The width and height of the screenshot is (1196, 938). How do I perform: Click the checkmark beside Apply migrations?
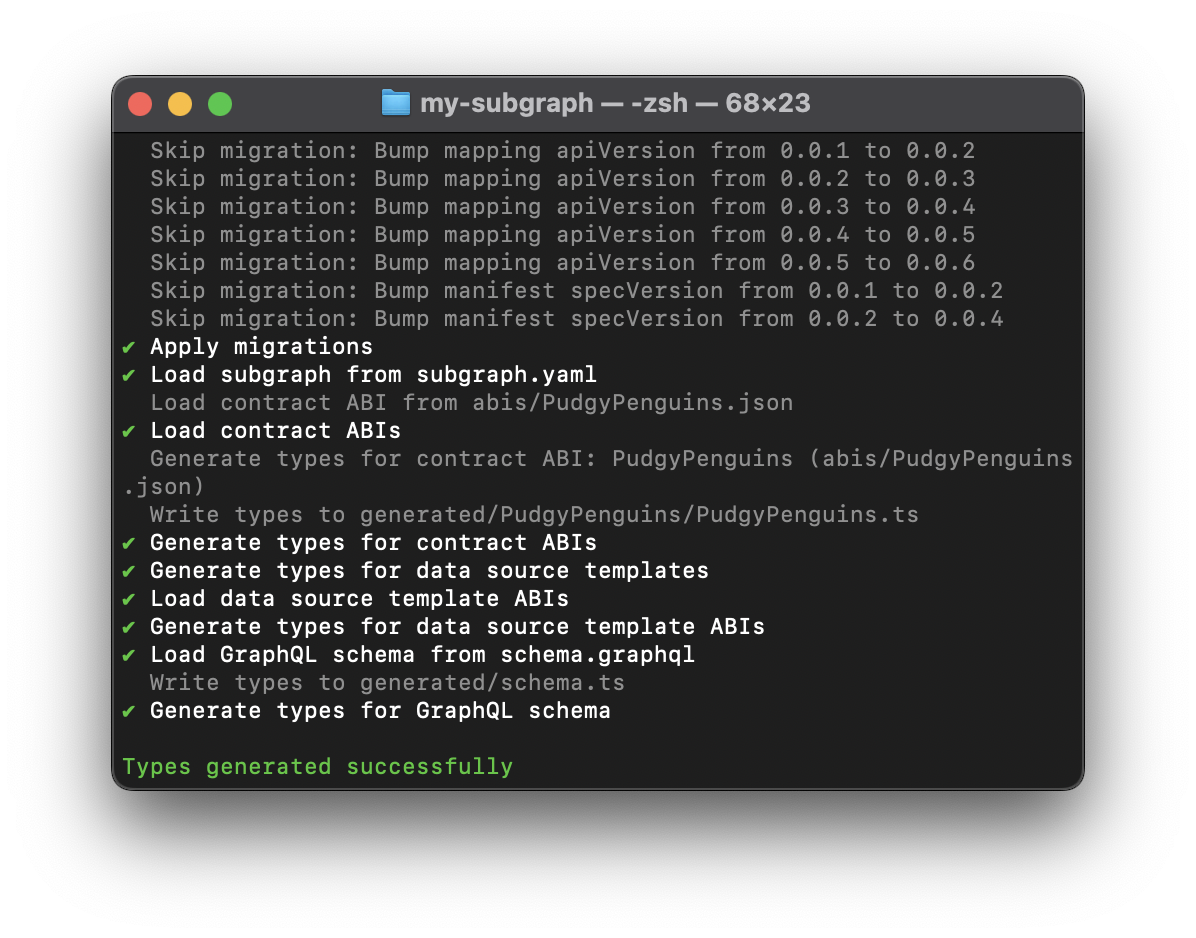[x=129, y=347]
